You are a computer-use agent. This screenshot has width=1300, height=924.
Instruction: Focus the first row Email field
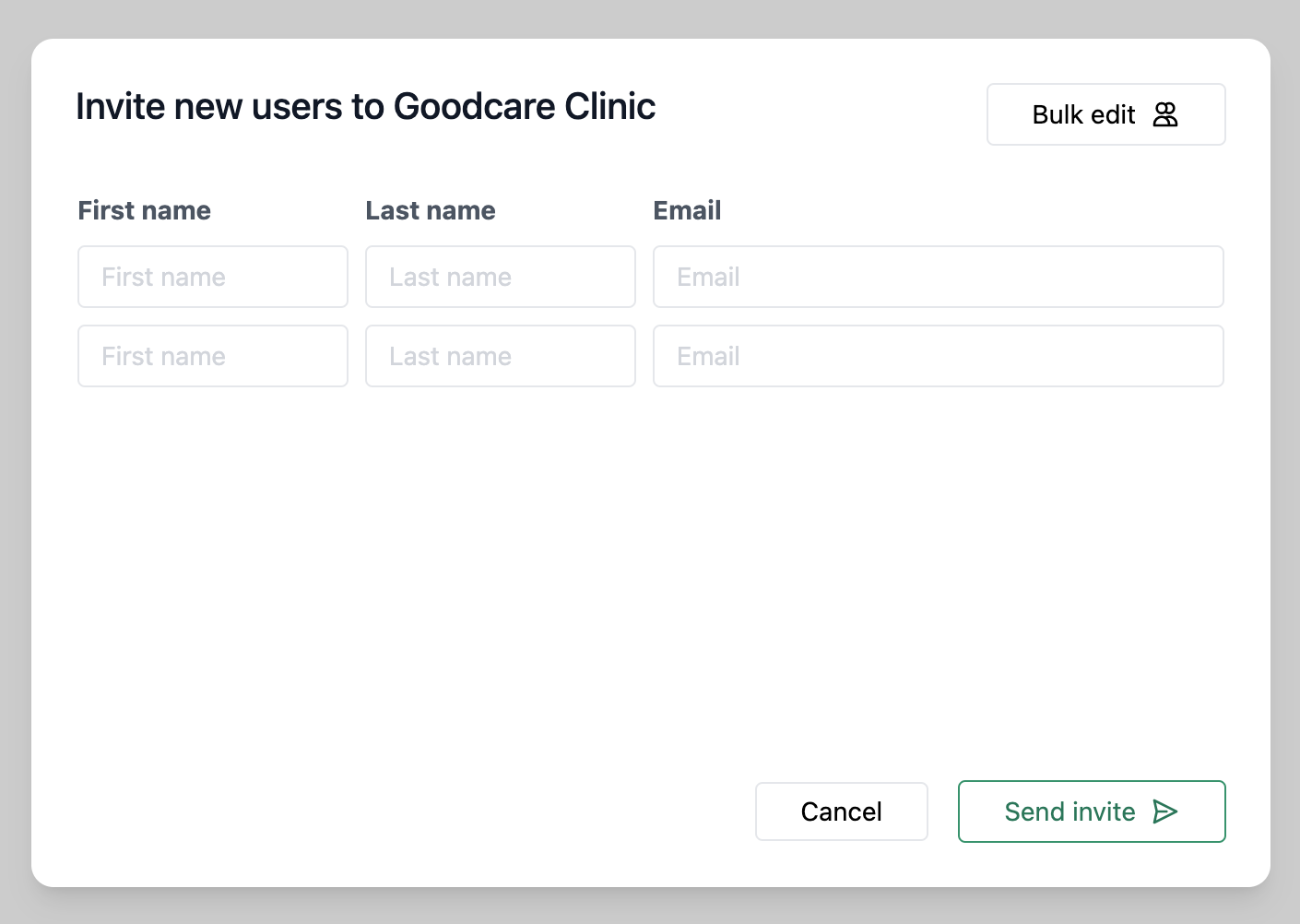click(938, 277)
